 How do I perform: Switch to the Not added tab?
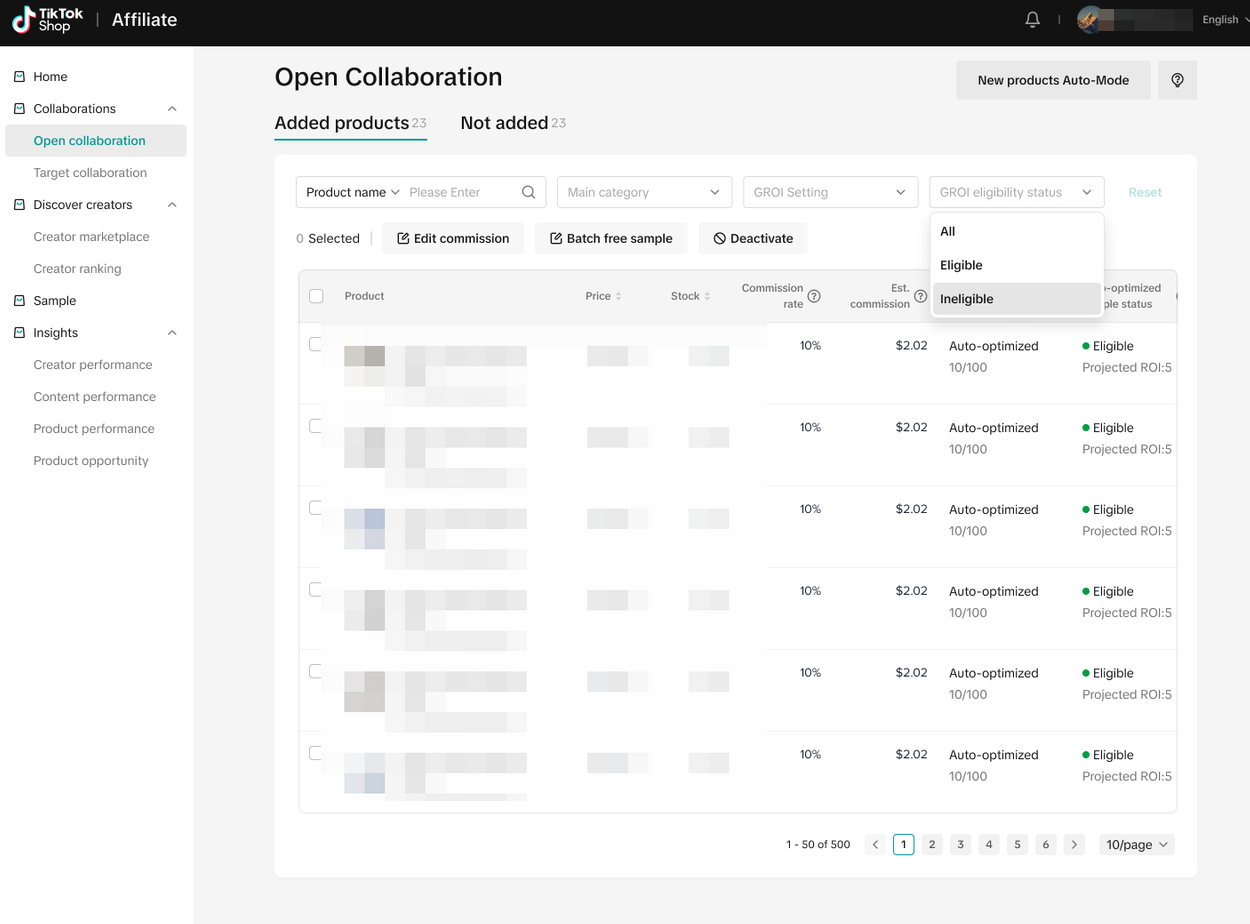[504, 123]
